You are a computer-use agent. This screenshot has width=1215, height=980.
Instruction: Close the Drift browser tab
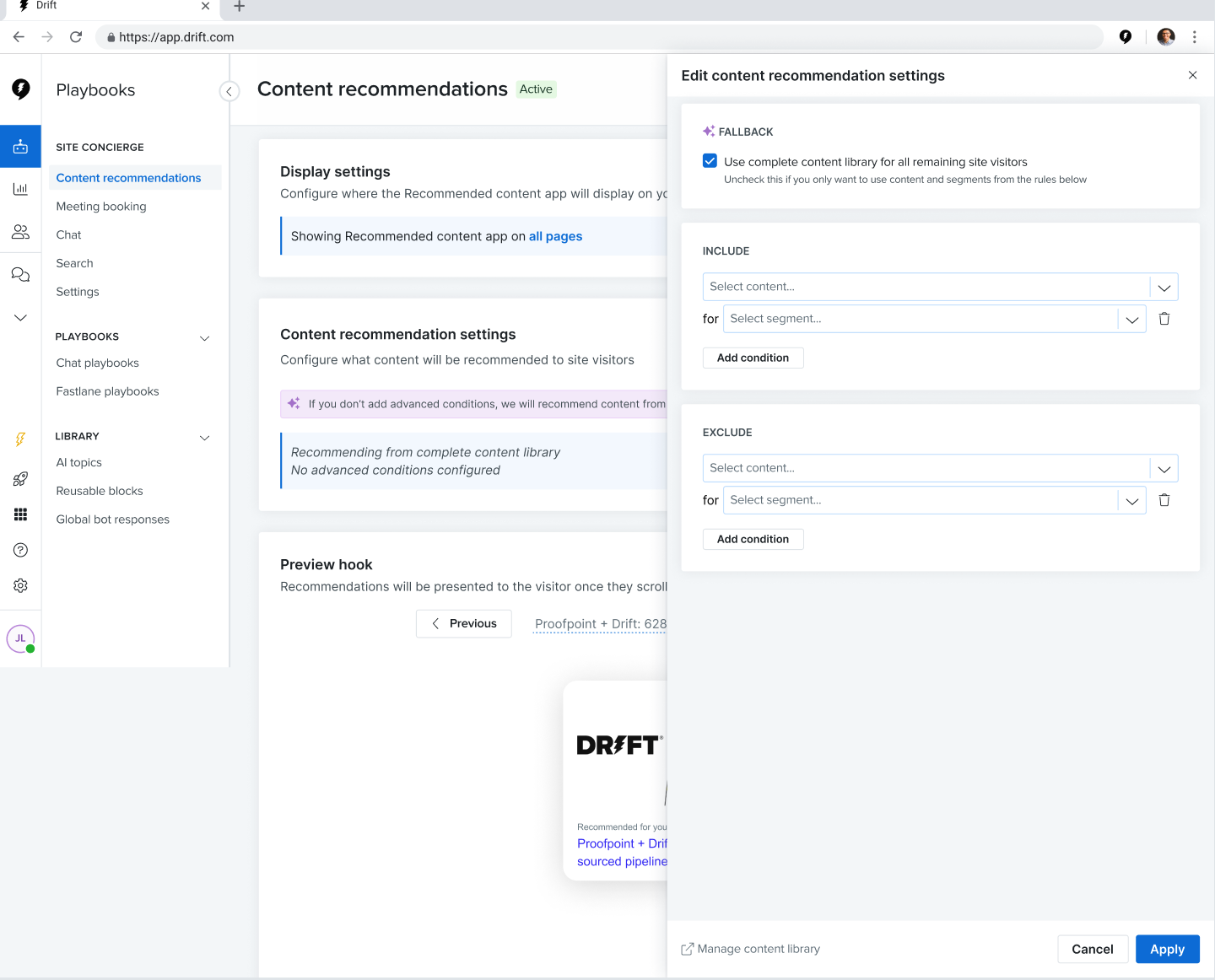pos(205,6)
